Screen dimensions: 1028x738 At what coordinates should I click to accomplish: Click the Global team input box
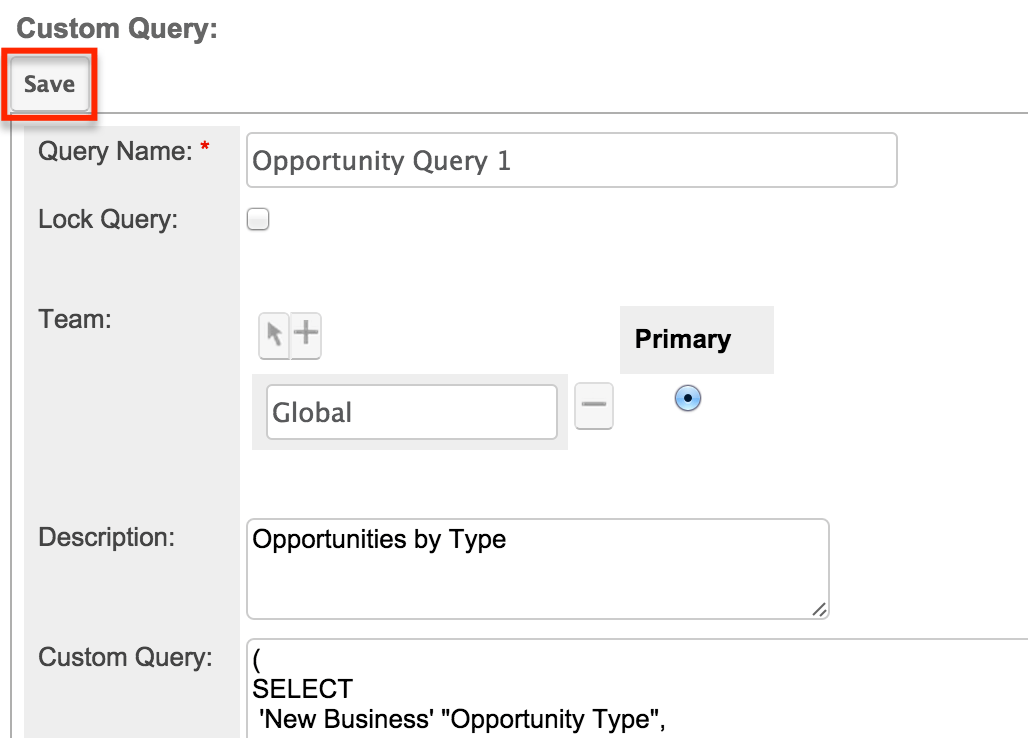click(410, 411)
